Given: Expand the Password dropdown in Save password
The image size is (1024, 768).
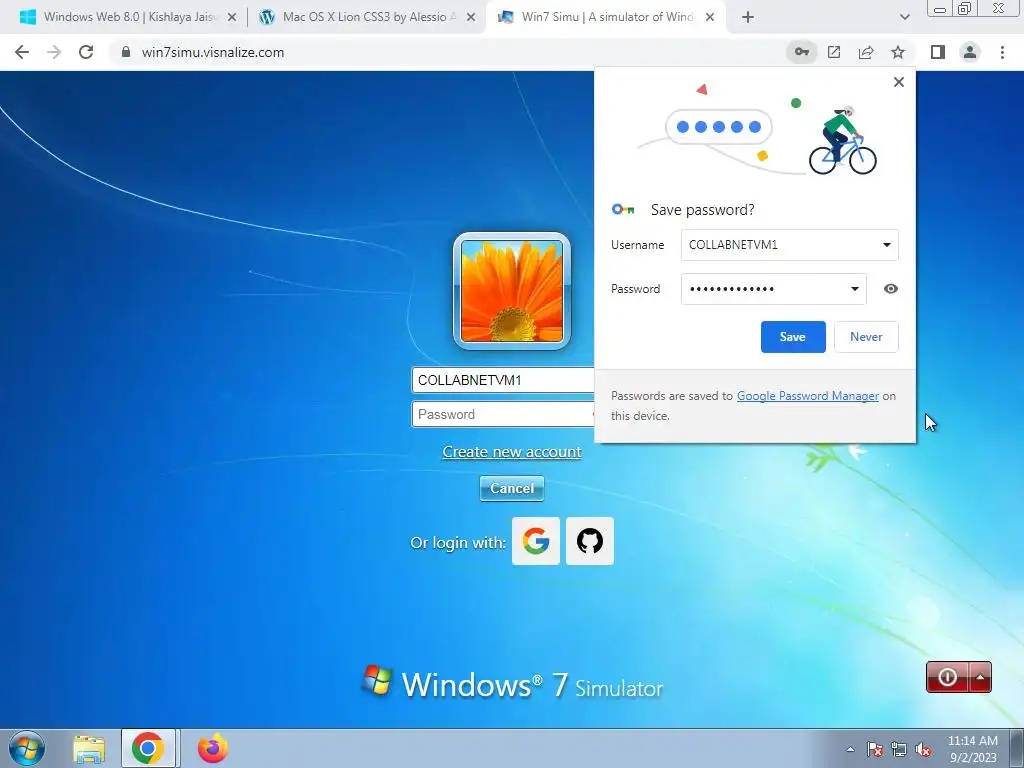Looking at the screenshot, I should click(854, 289).
